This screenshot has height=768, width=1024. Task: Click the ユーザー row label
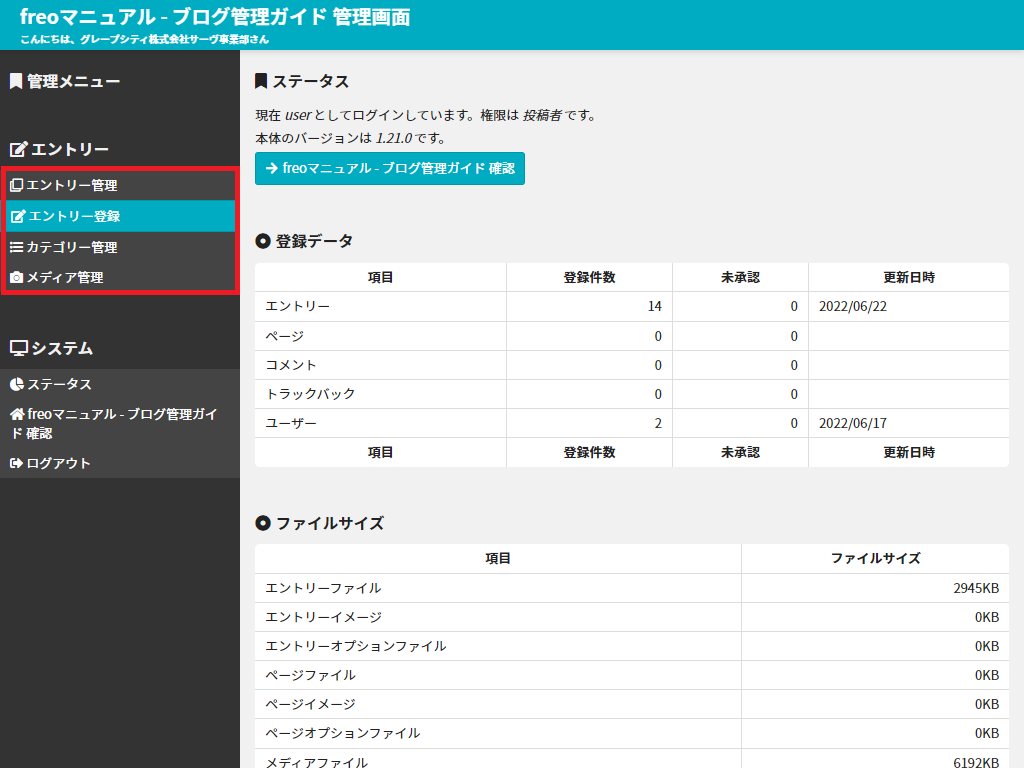291,423
